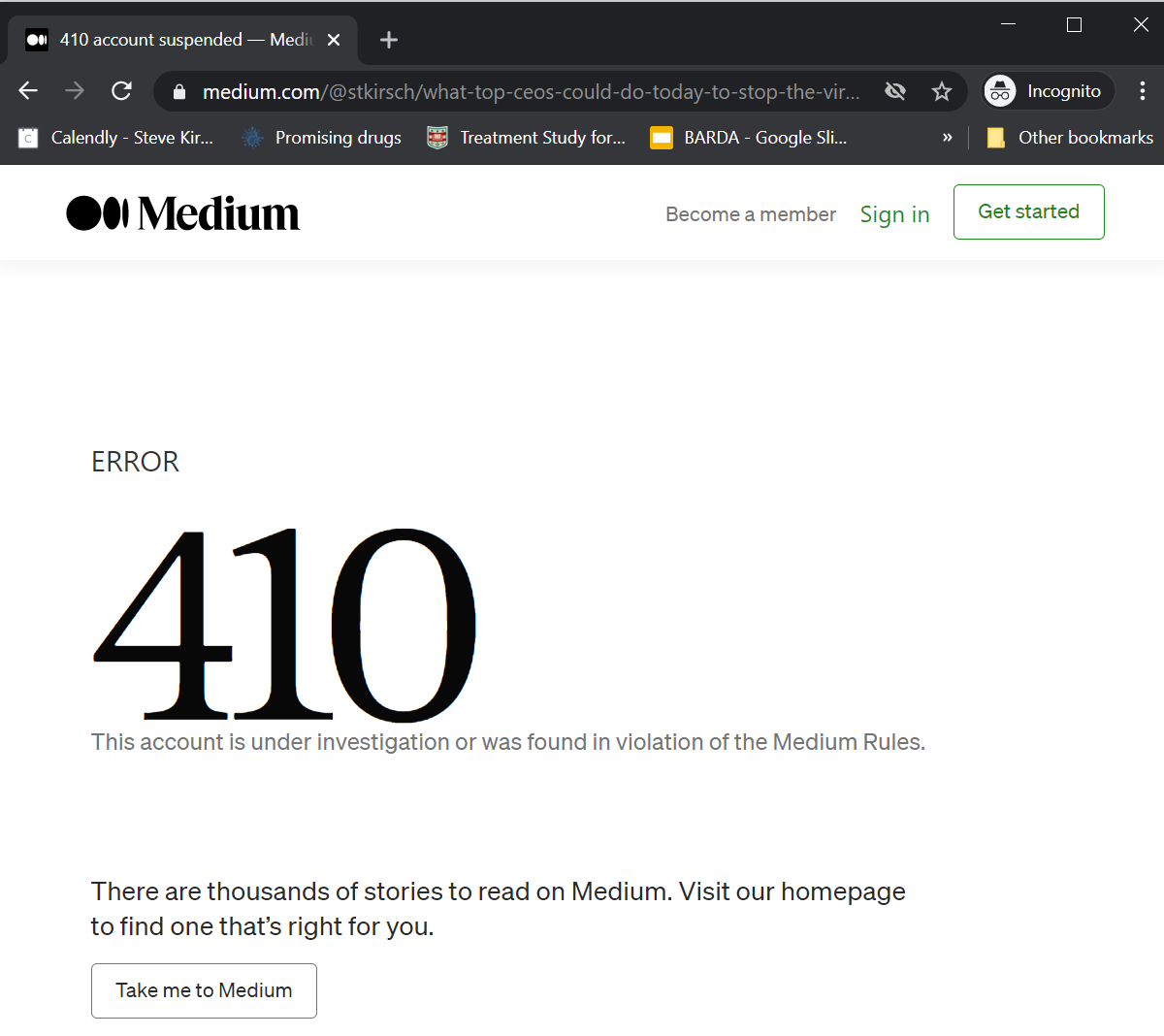Click the Medium logo
Viewport: 1164px width, 1036px height.
[x=183, y=213]
